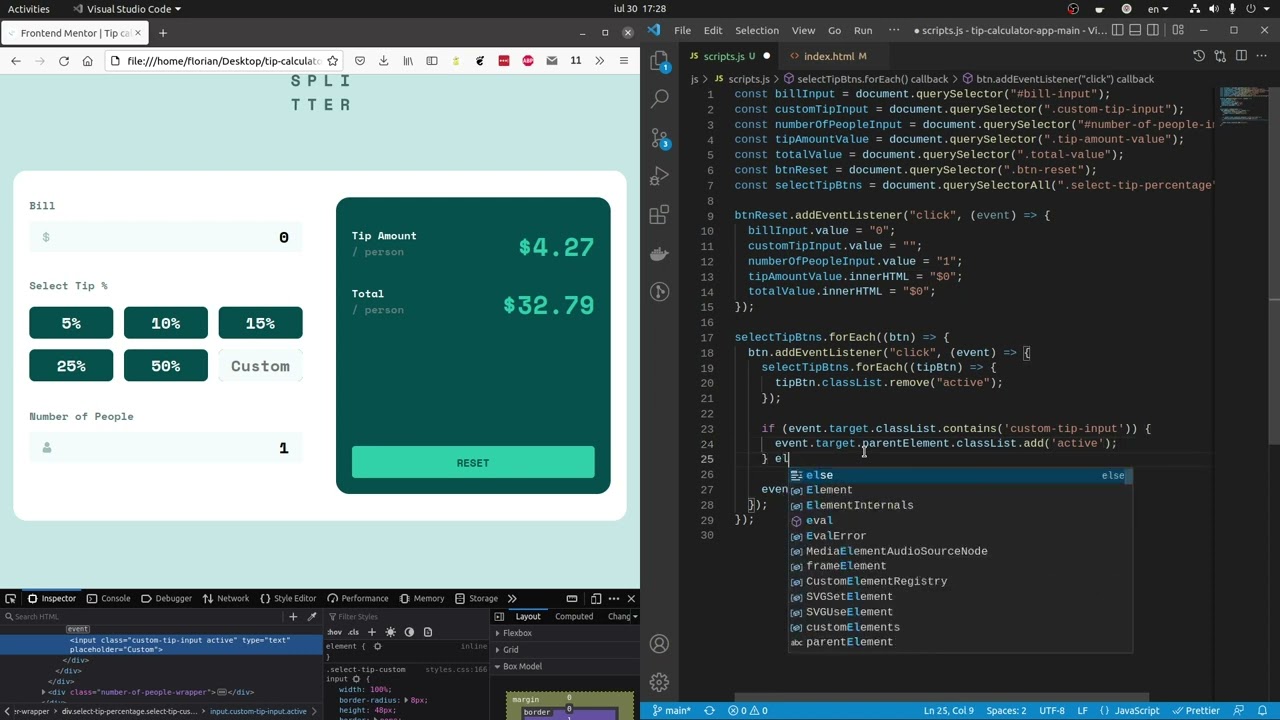
Task: Select 'ElementInternals' in the autocomplete list
Action: (960, 505)
